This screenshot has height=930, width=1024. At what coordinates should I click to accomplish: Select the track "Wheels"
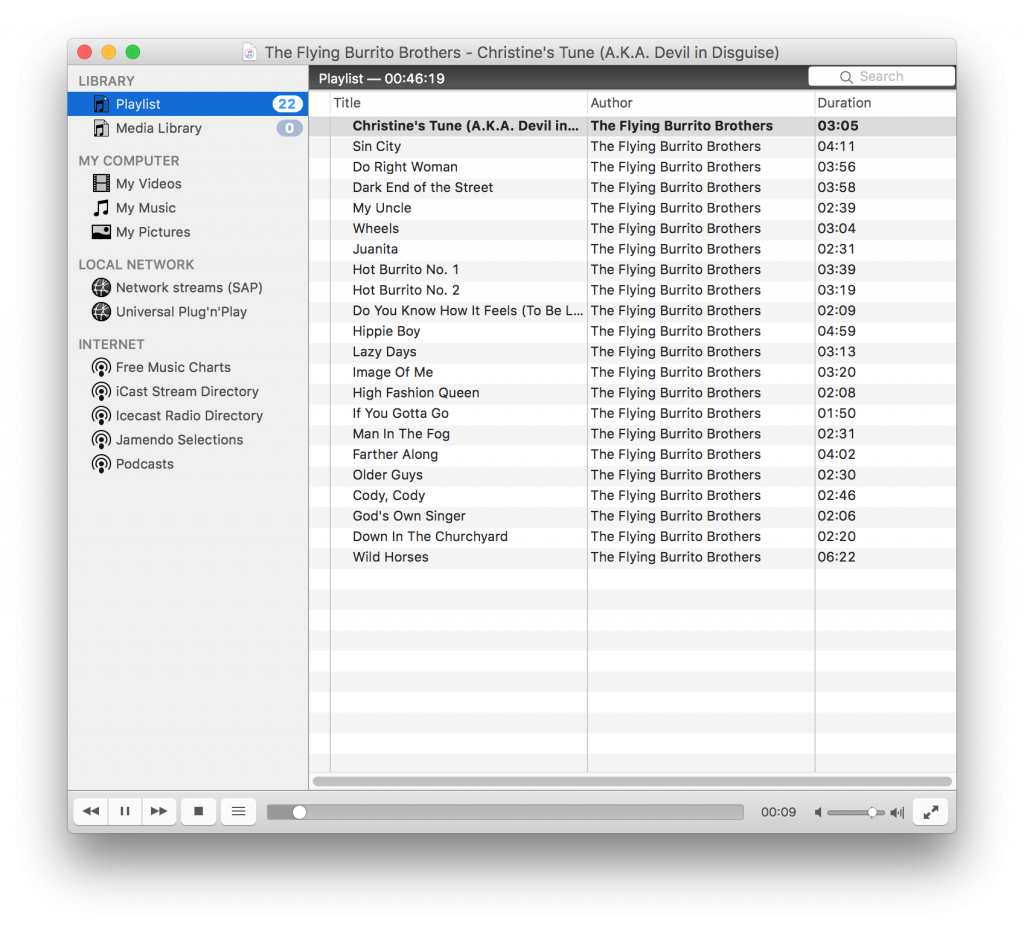[x=632, y=229]
